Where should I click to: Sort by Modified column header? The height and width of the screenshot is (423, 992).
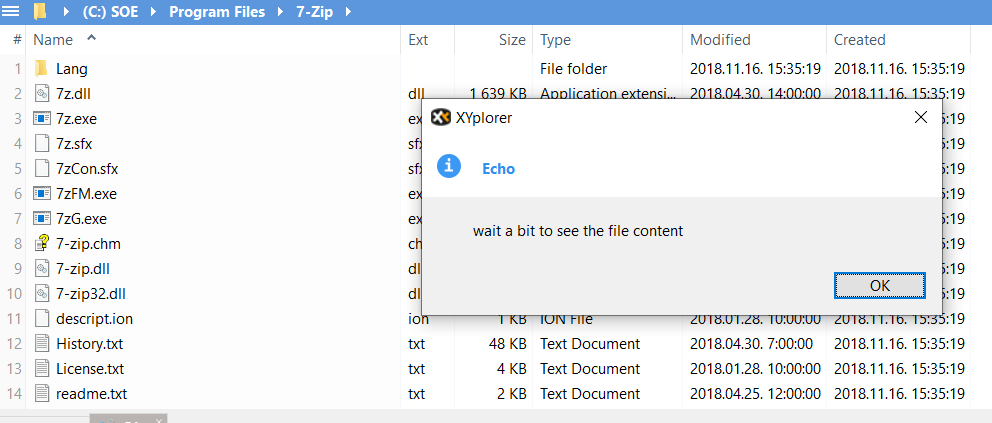click(720, 40)
